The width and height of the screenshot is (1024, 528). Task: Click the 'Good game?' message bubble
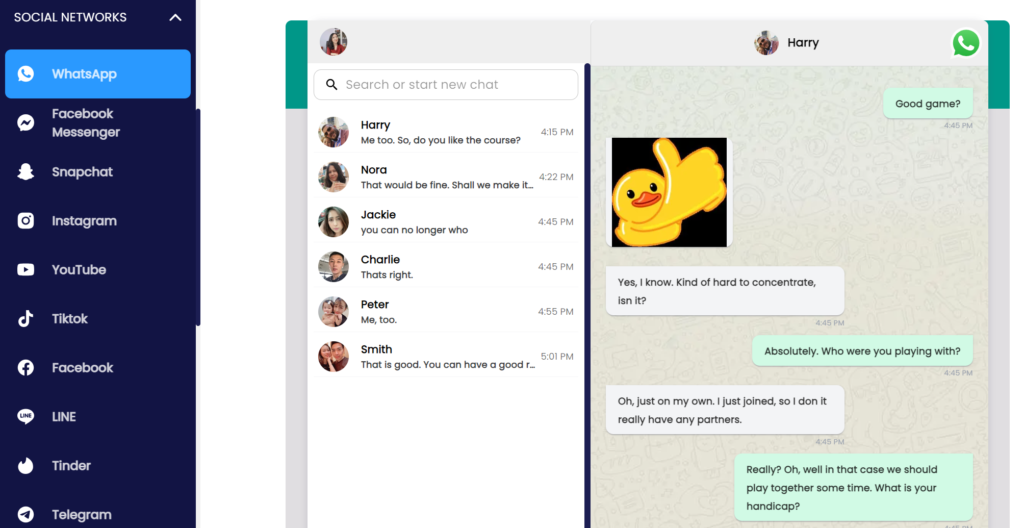coord(928,104)
